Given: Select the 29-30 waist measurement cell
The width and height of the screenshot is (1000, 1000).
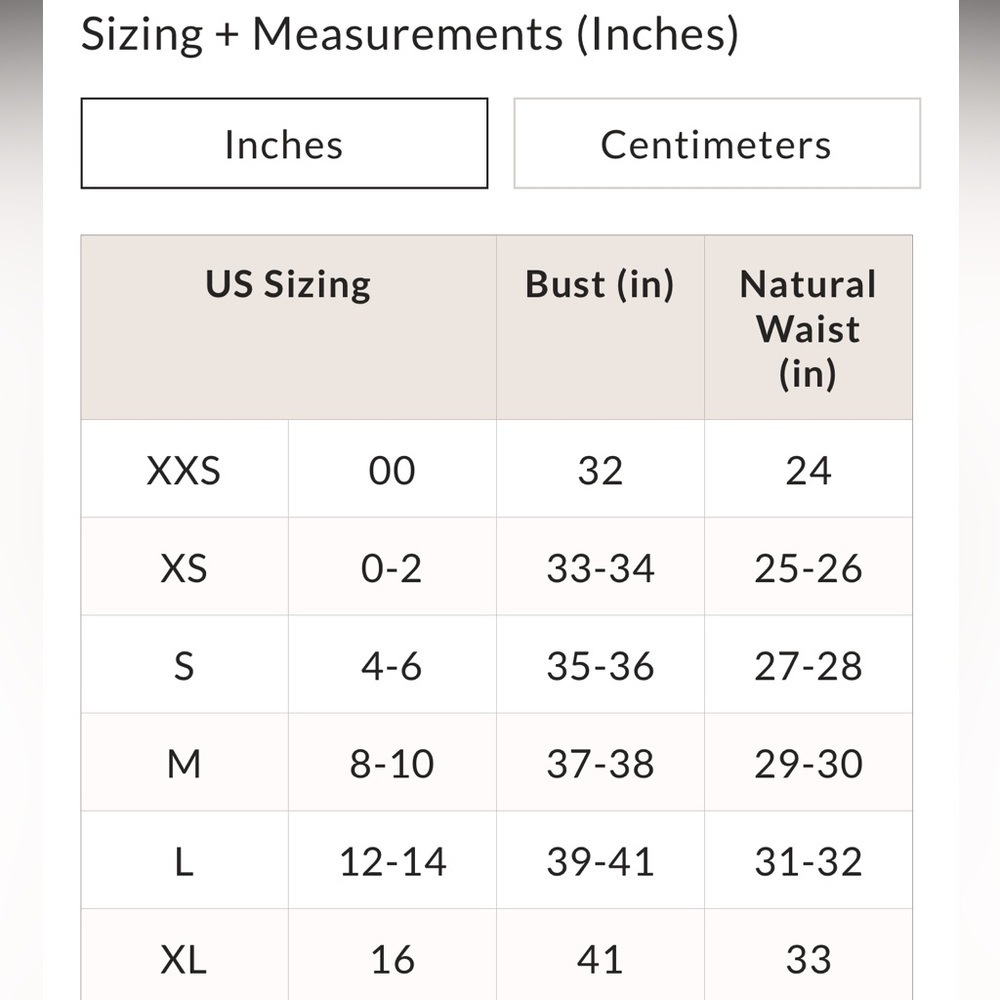Looking at the screenshot, I should [808, 764].
